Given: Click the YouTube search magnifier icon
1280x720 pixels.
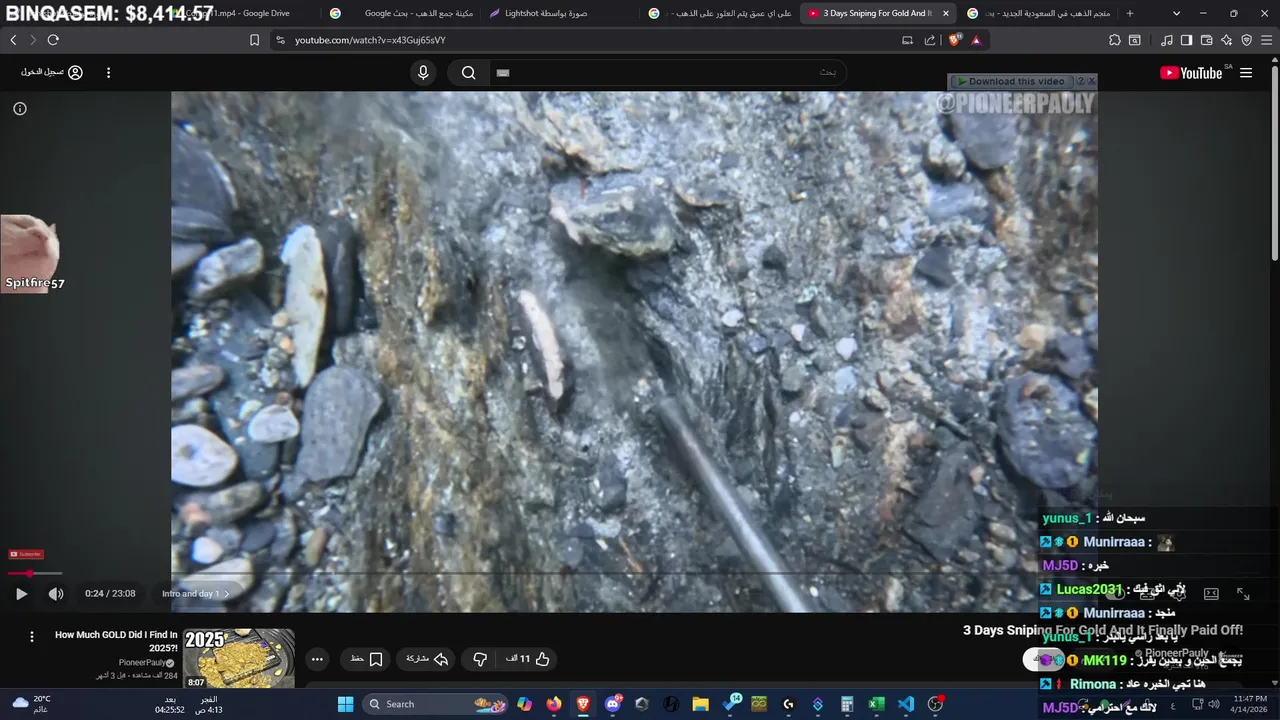Looking at the screenshot, I should [468, 72].
